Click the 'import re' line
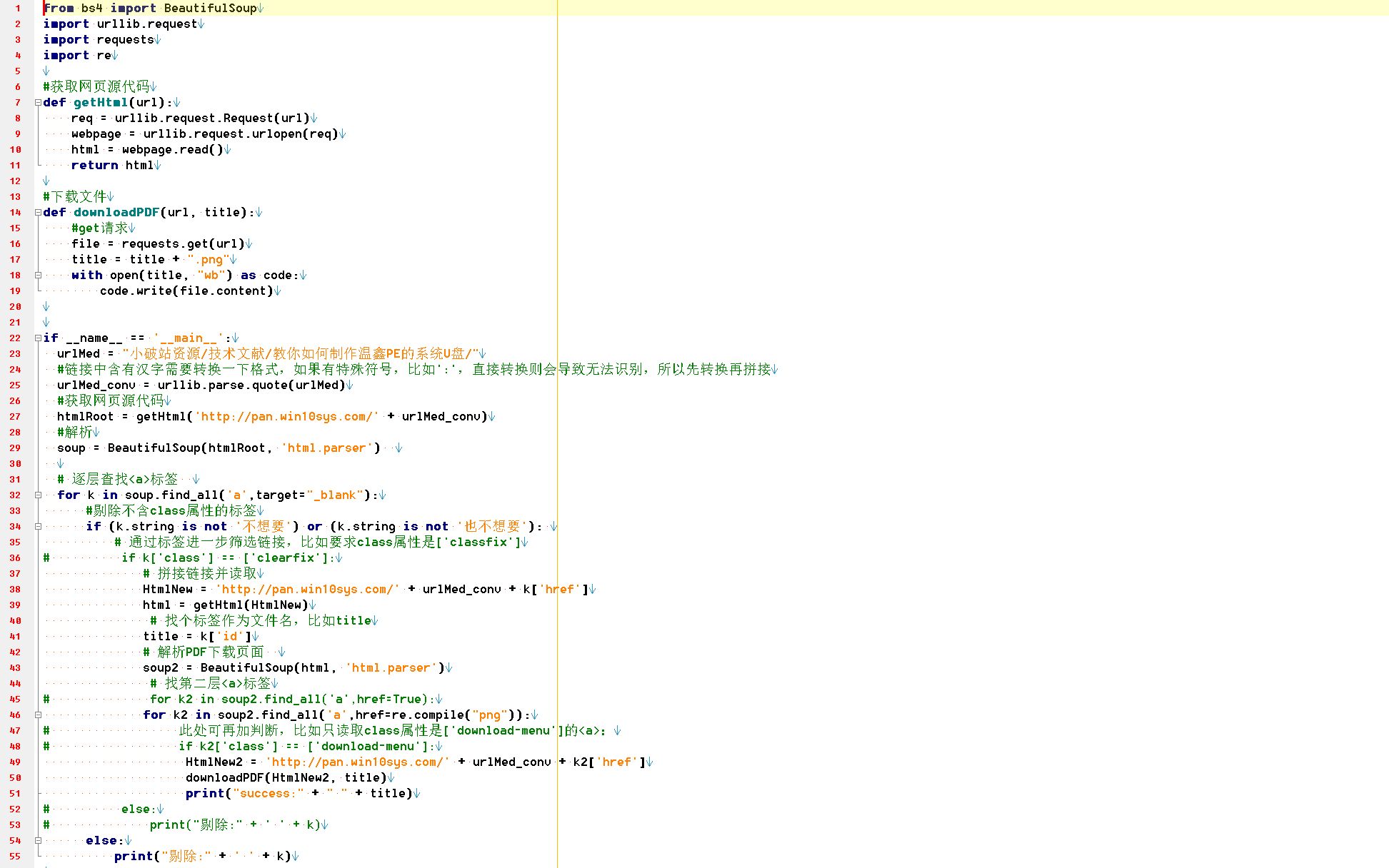 click(77, 55)
